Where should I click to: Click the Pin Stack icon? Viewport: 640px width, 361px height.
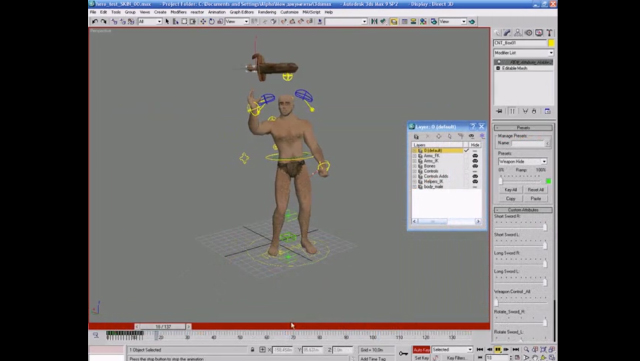(499, 111)
